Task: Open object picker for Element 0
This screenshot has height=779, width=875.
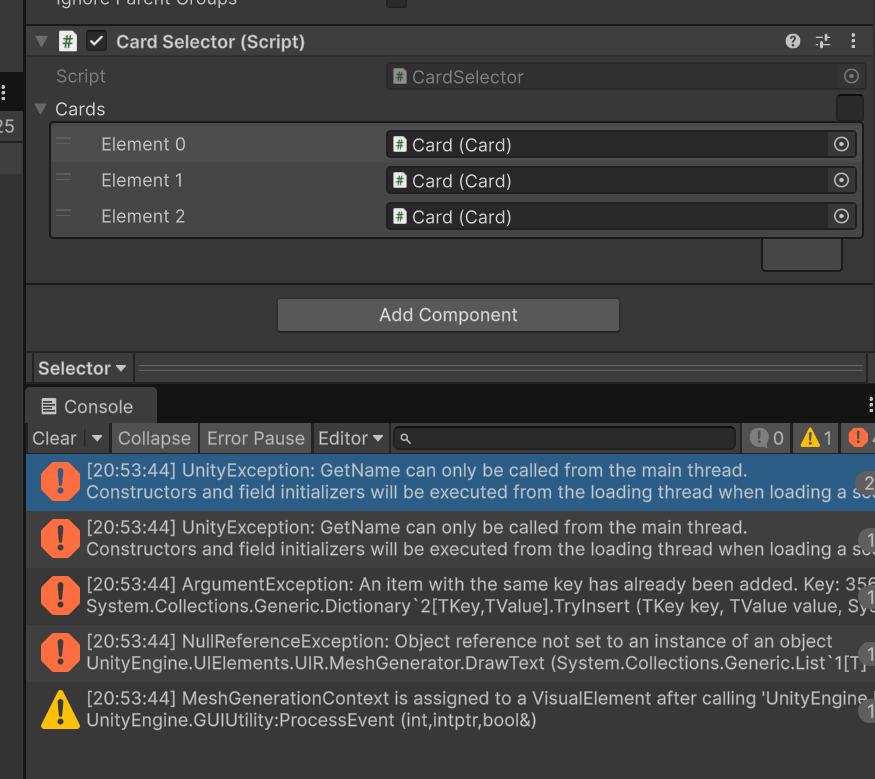Action: tap(841, 145)
